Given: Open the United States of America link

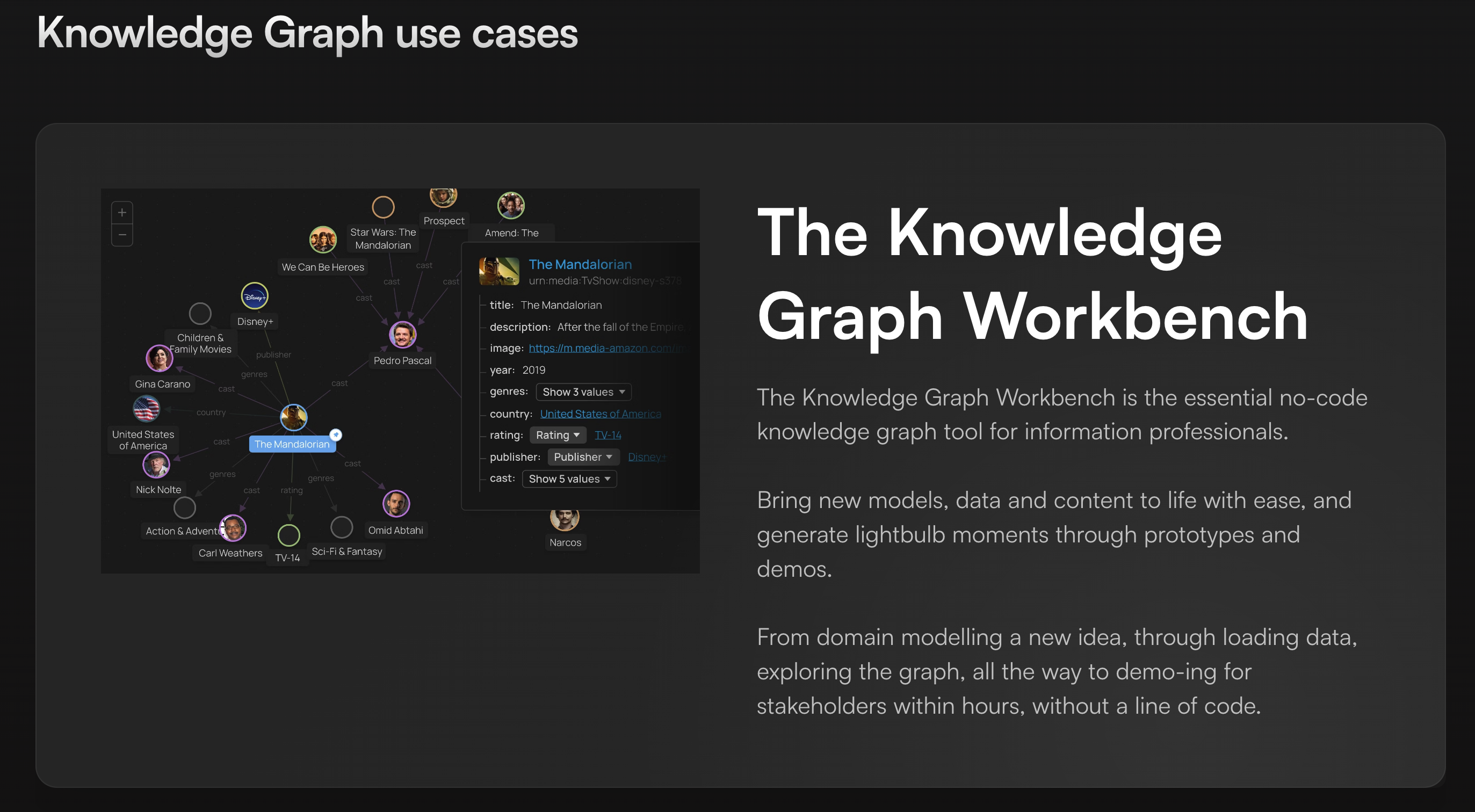Looking at the screenshot, I should click(x=599, y=414).
